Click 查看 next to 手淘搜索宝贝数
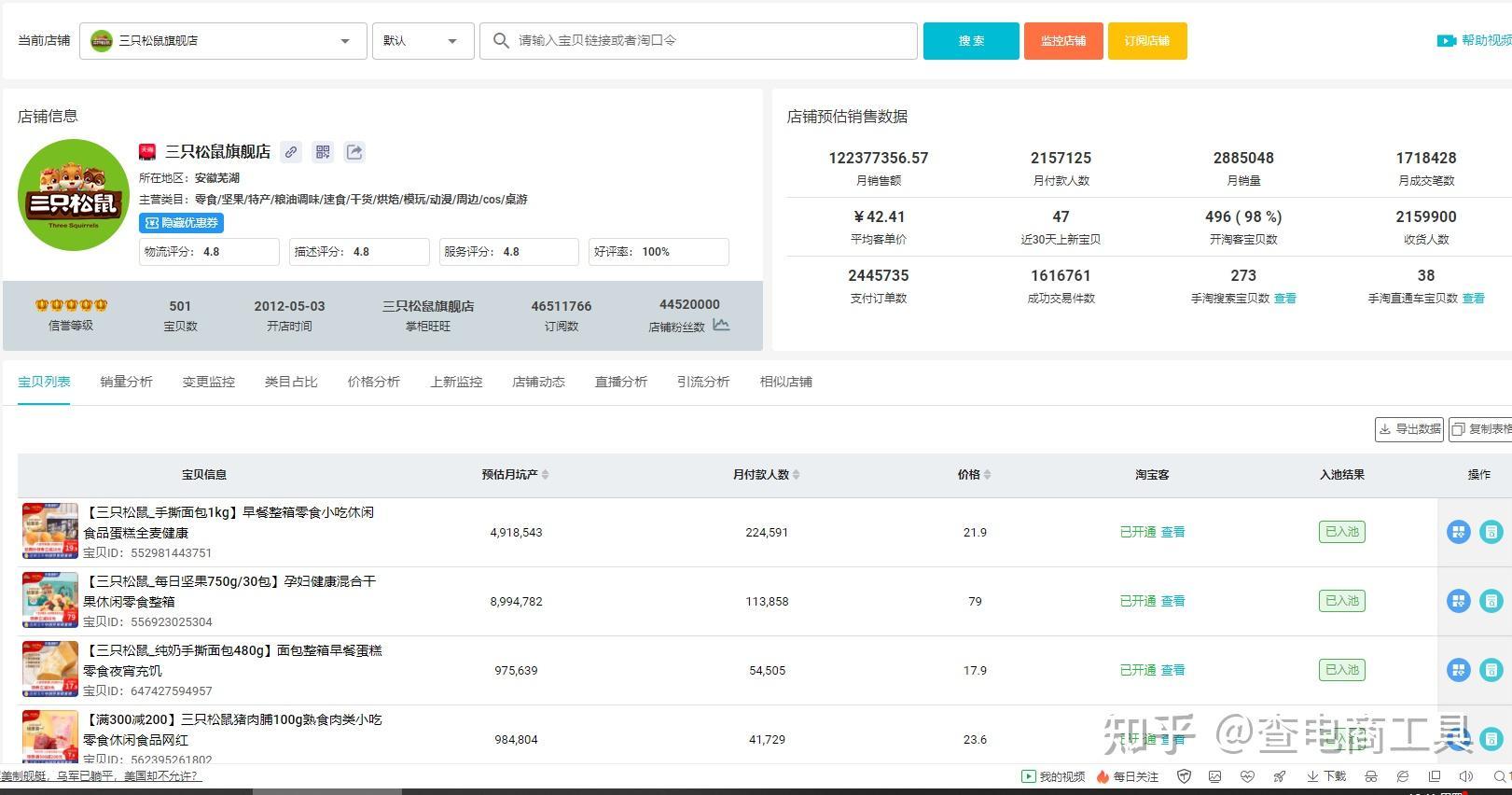The width and height of the screenshot is (1512, 795). (x=1285, y=299)
